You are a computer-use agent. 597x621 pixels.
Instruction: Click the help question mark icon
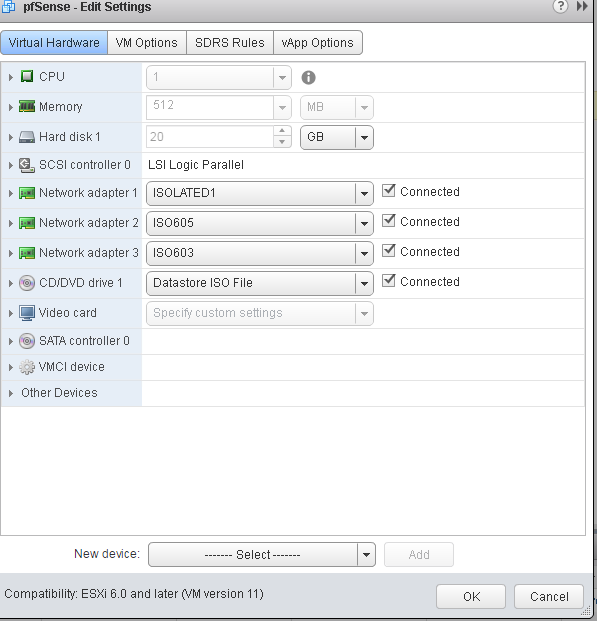(560, 6)
